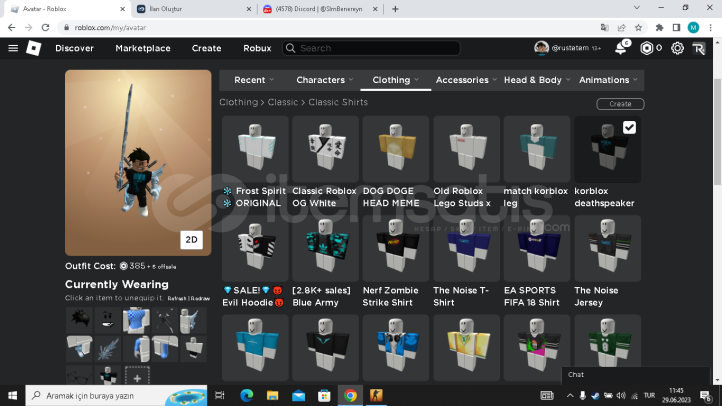Unequip the glasses accessory in Currently Wearing
This screenshot has width=722, height=406.
(x=79, y=377)
